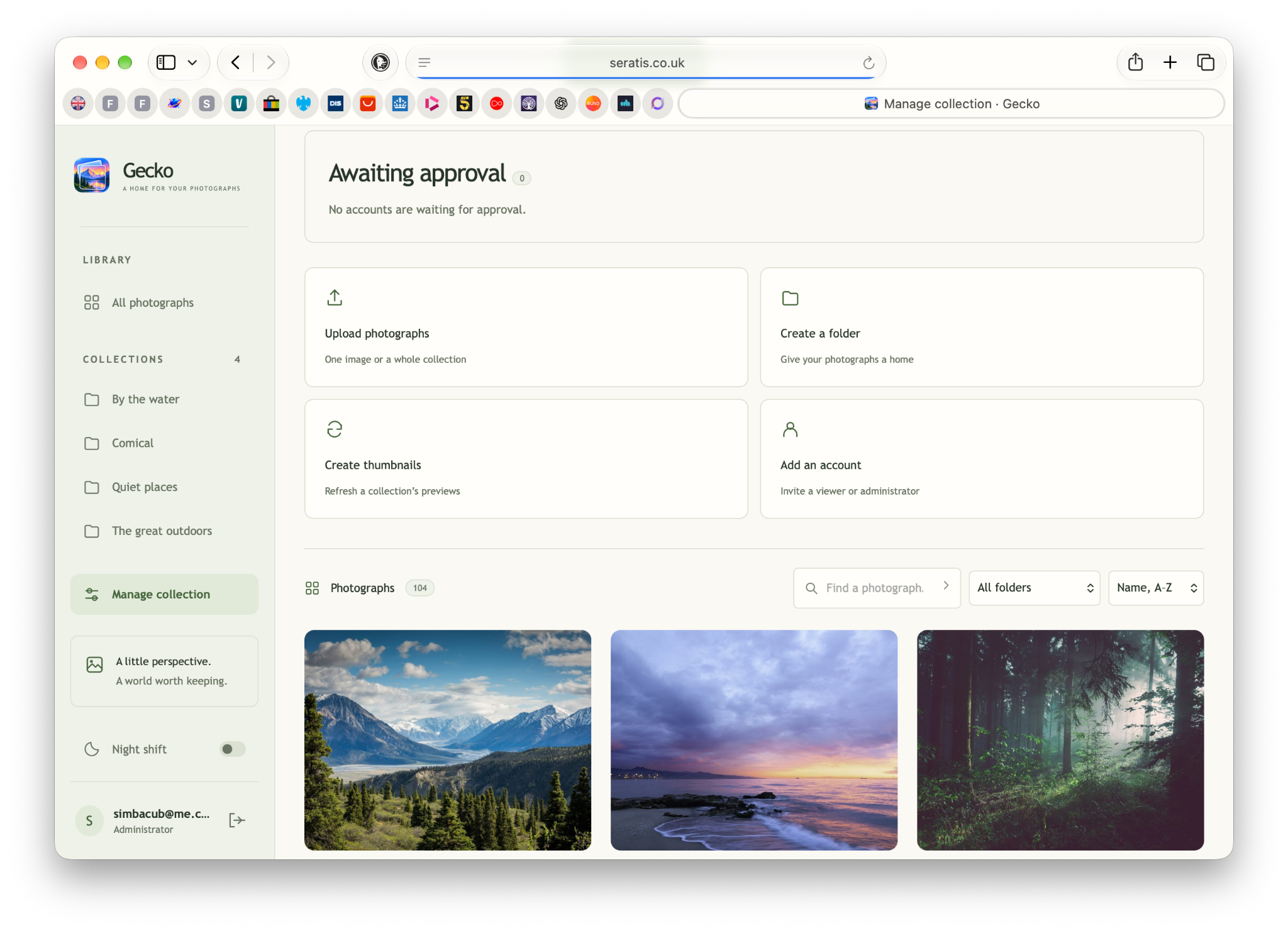Open The great outdoors collection
Screen dimensions: 1288x931
(x=164, y=531)
